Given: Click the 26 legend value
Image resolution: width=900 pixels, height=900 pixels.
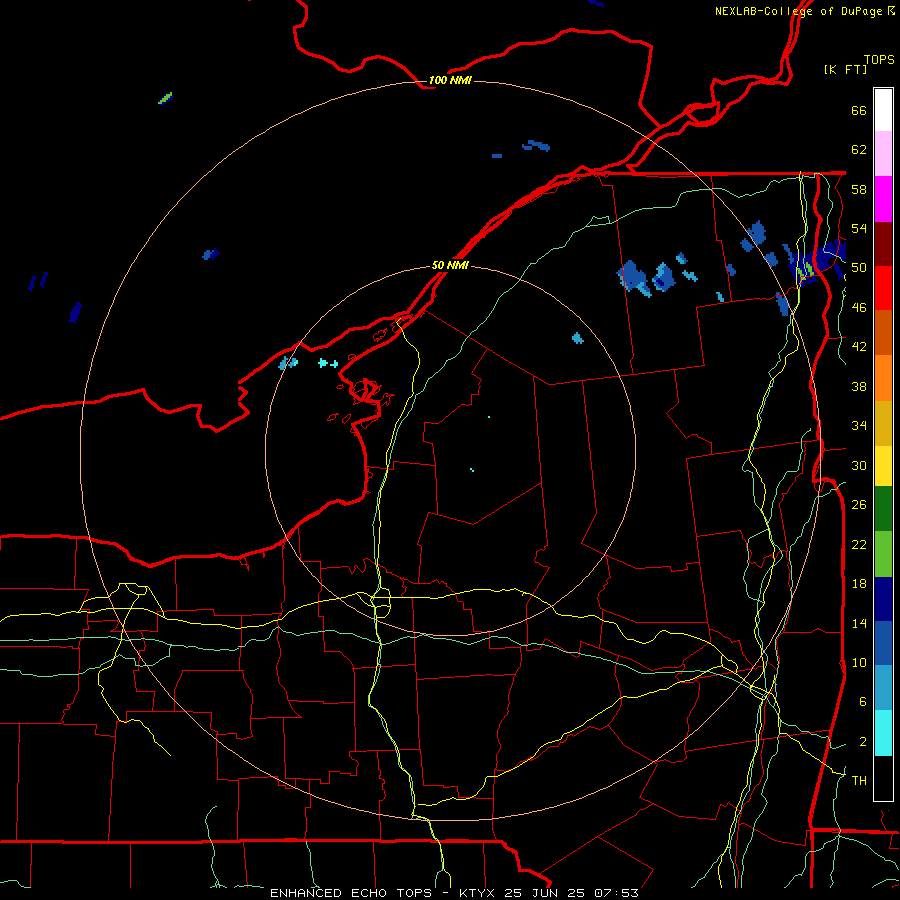Looking at the screenshot, I should coord(859,505).
